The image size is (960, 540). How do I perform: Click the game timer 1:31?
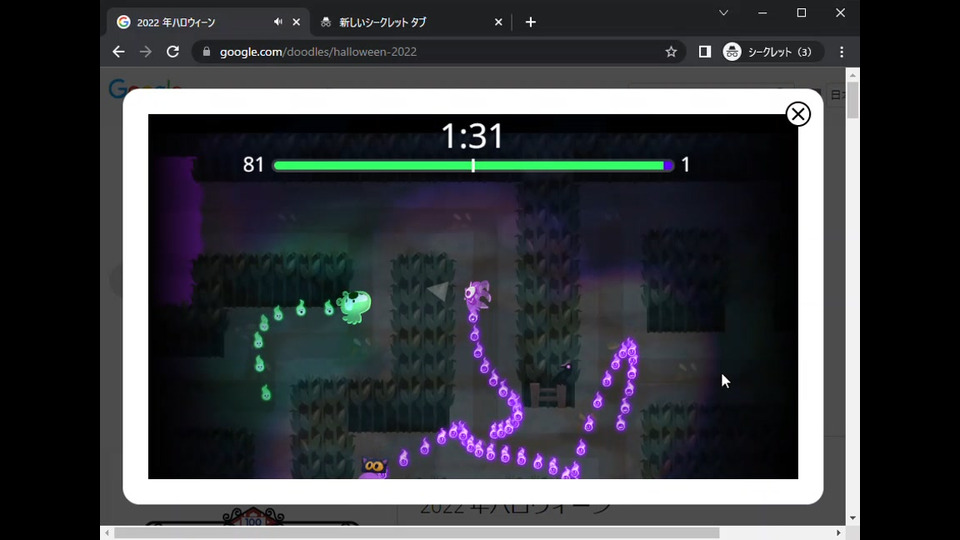(x=472, y=136)
